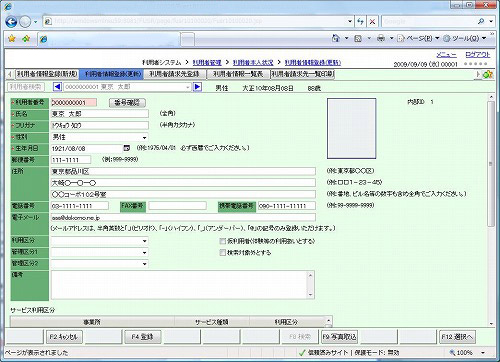Click the refresh icon in the address bar
This screenshot has height=362, width=500.
point(360,21)
